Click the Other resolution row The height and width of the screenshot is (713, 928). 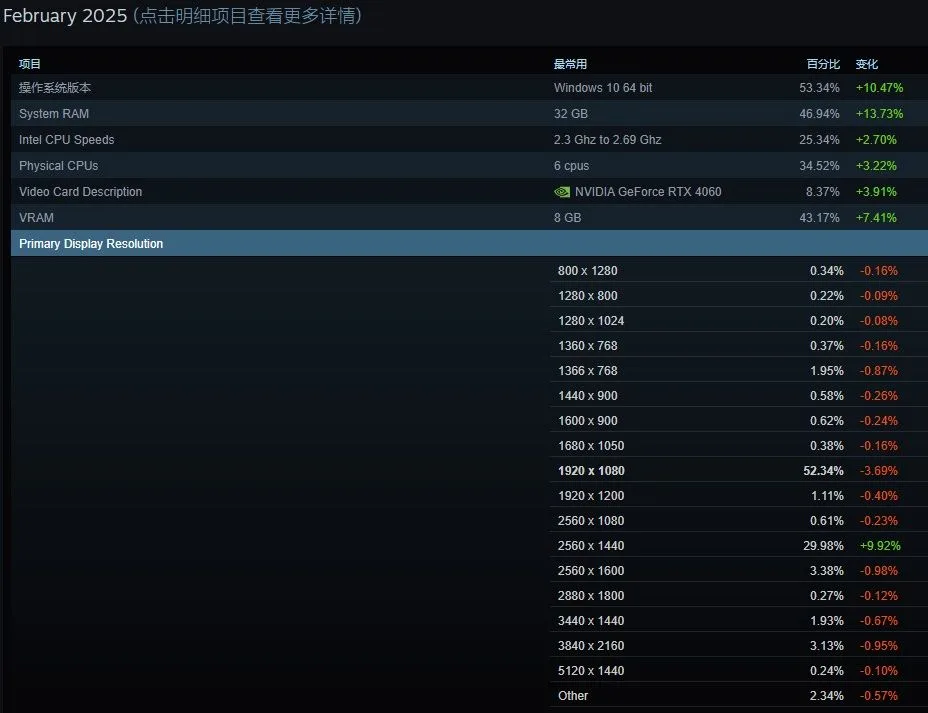(573, 696)
